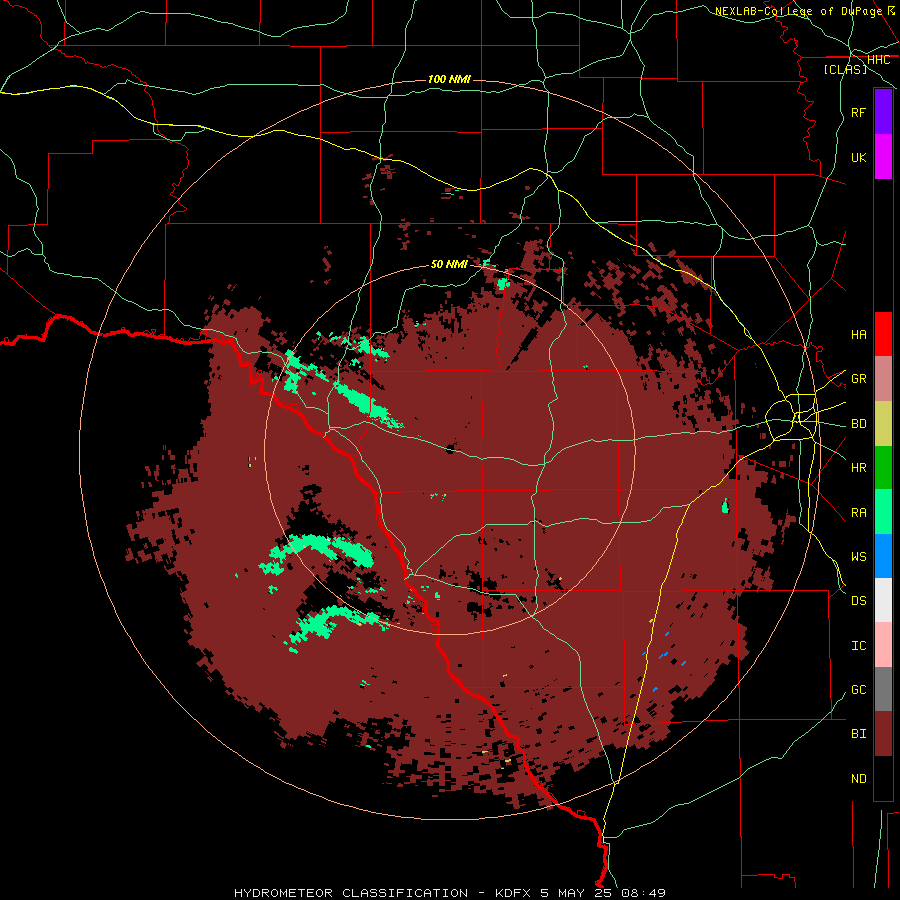Click the 'HR' legend label
This screenshot has height=900, width=900.
coord(858,468)
